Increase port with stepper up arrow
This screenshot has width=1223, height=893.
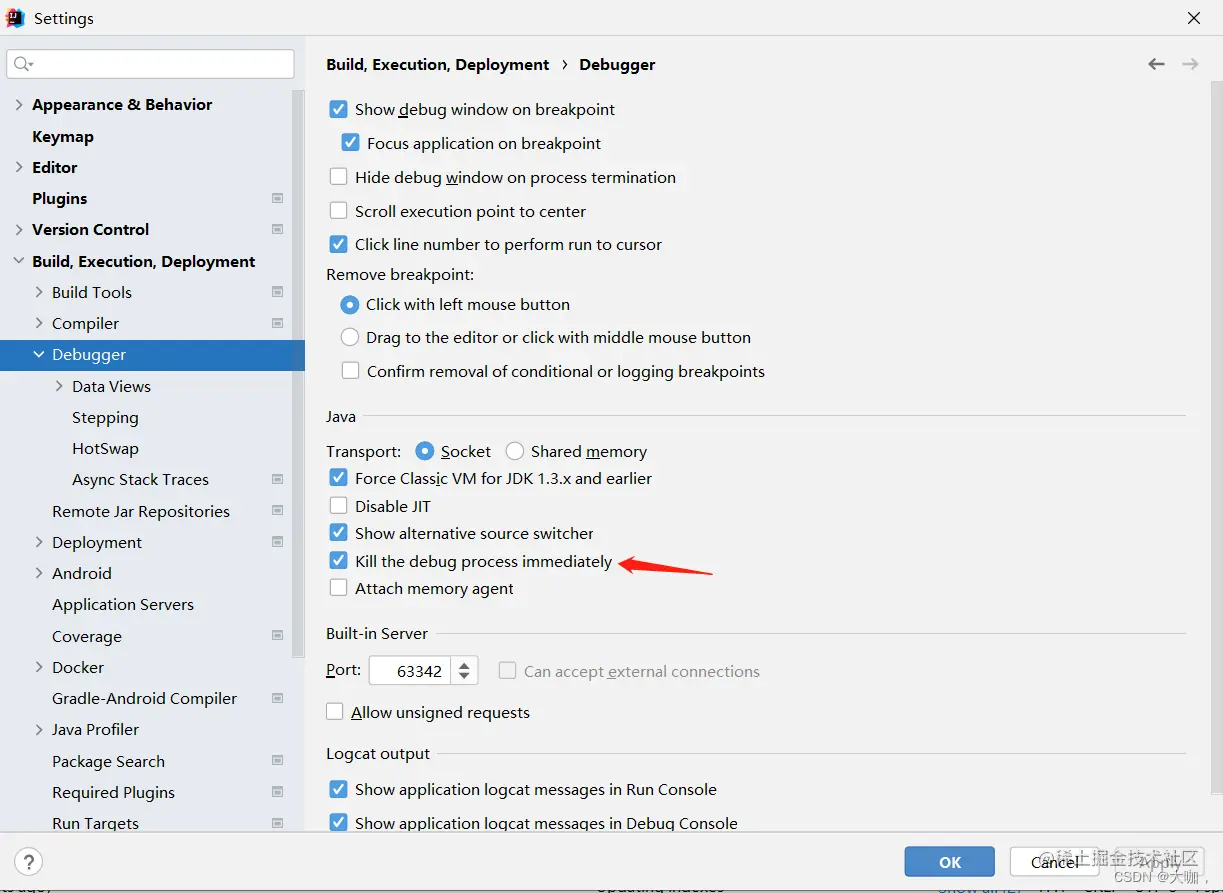pyautogui.click(x=464, y=665)
